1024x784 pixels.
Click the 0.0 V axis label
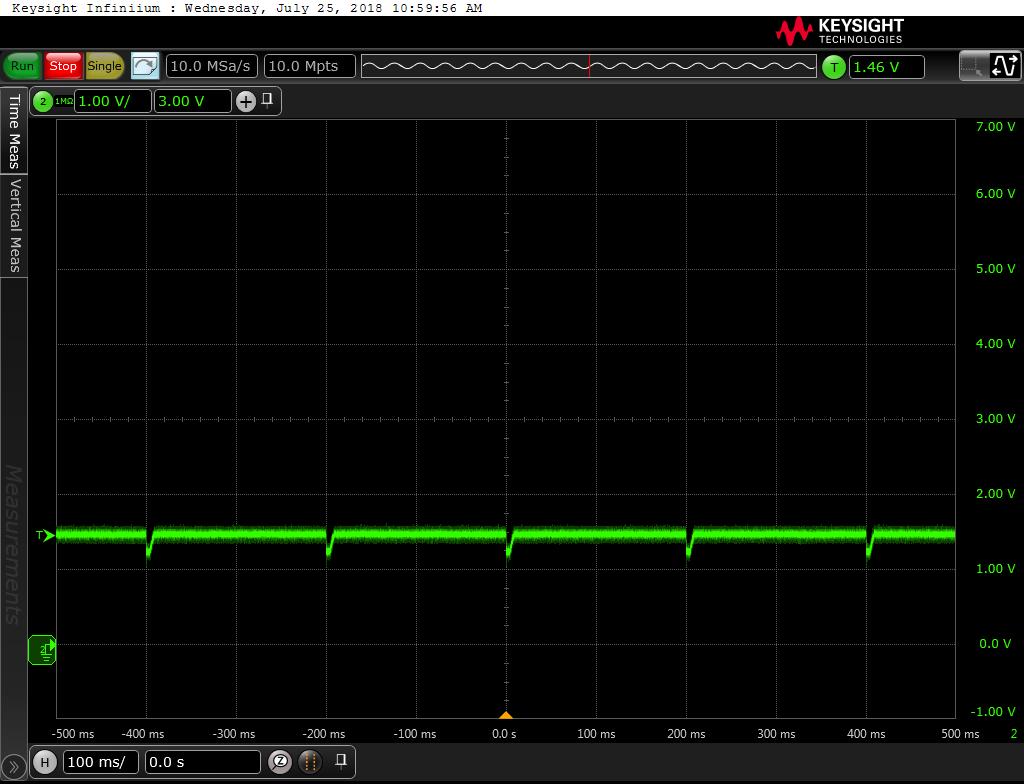tap(995, 644)
